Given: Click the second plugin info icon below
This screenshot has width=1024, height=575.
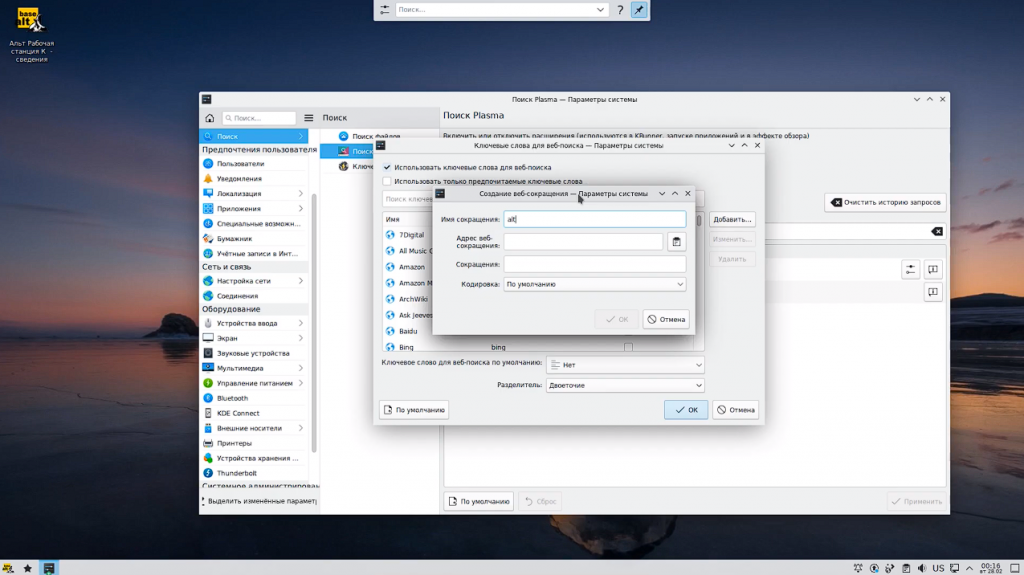Looking at the screenshot, I should coord(933,292).
